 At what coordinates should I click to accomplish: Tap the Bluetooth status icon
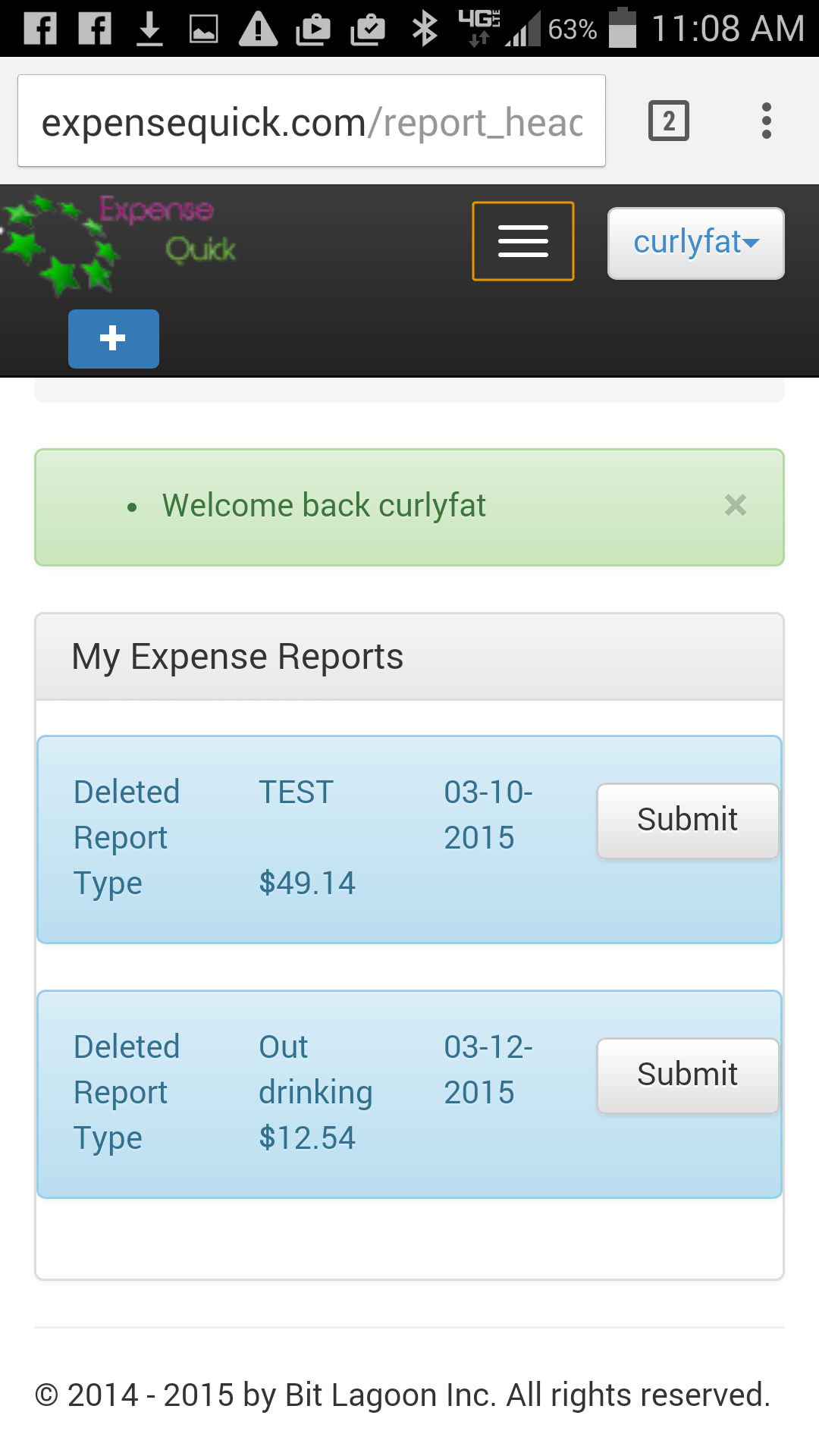(425, 29)
